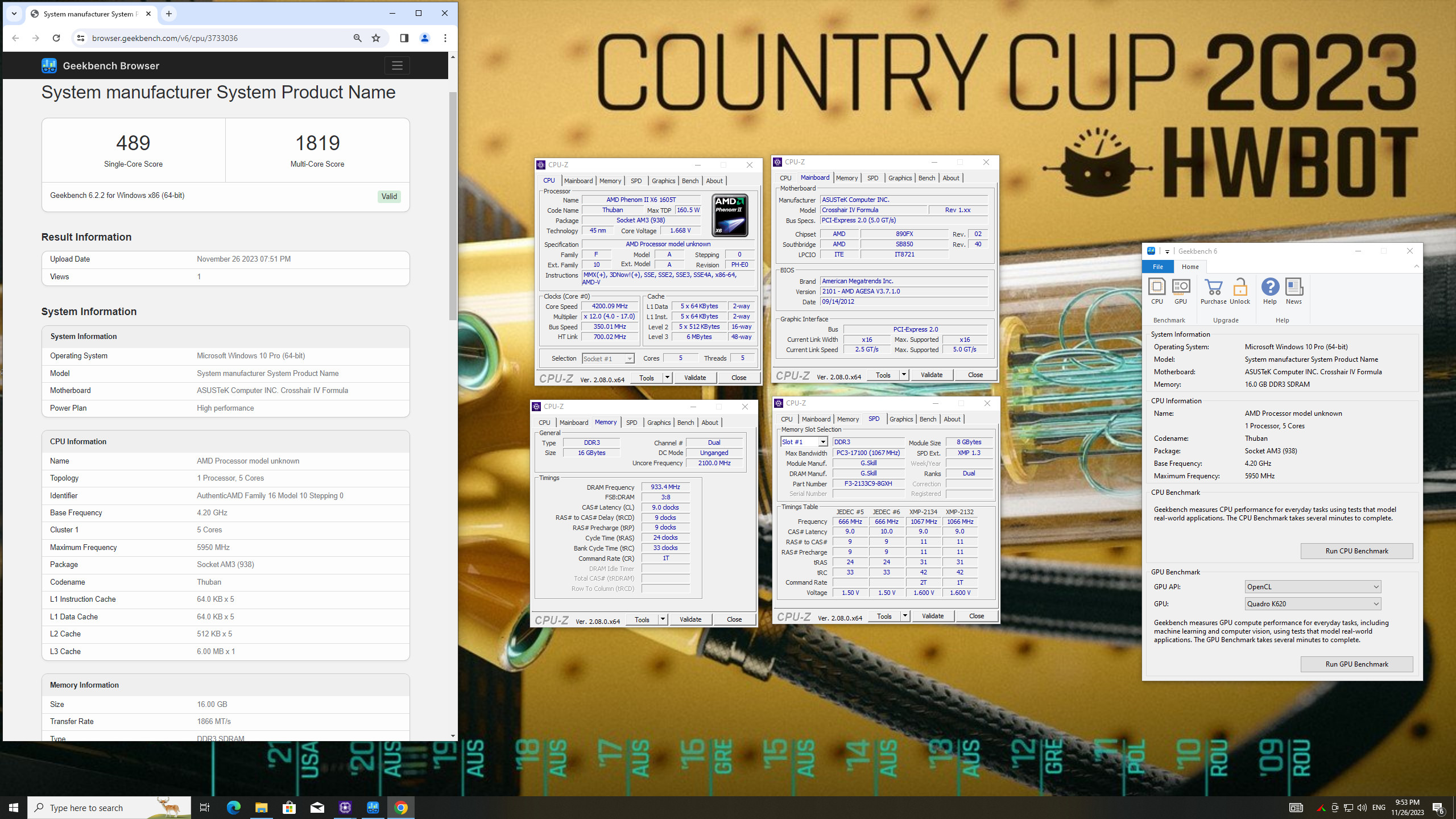Click the taskbar search box
The height and width of the screenshot is (819, 1456).
(x=109, y=808)
